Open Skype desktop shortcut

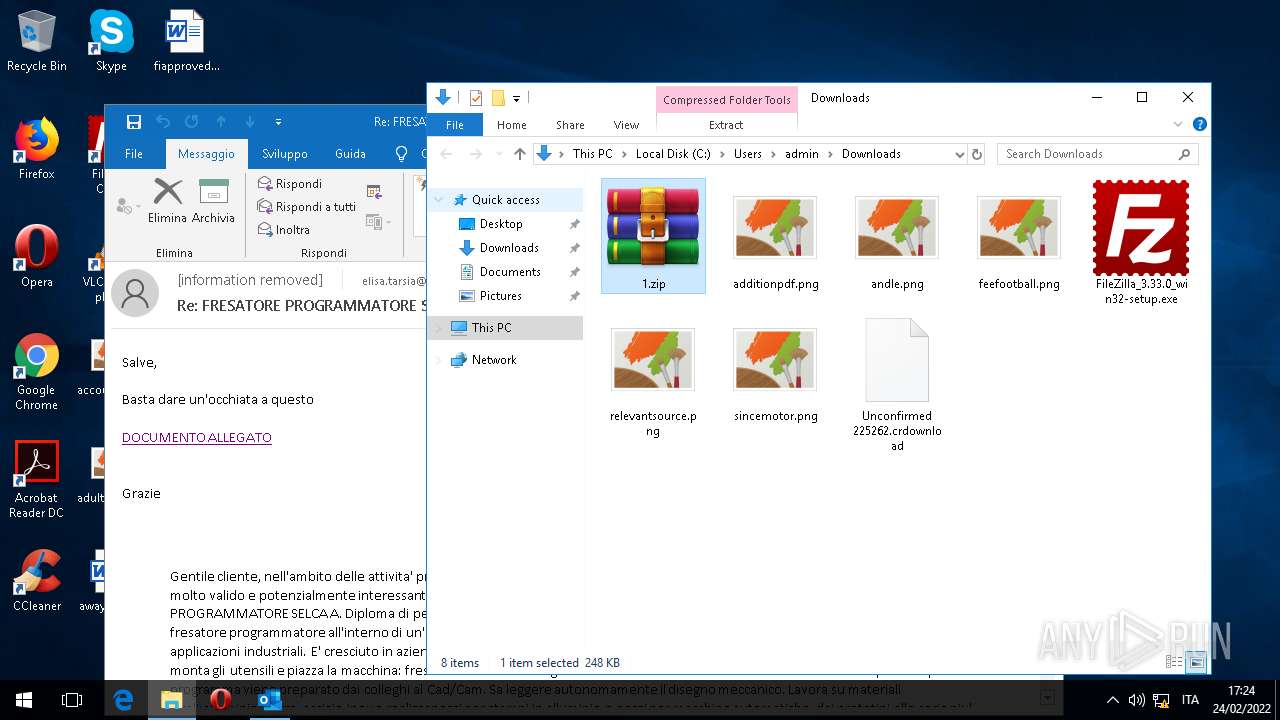click(111, 41)
